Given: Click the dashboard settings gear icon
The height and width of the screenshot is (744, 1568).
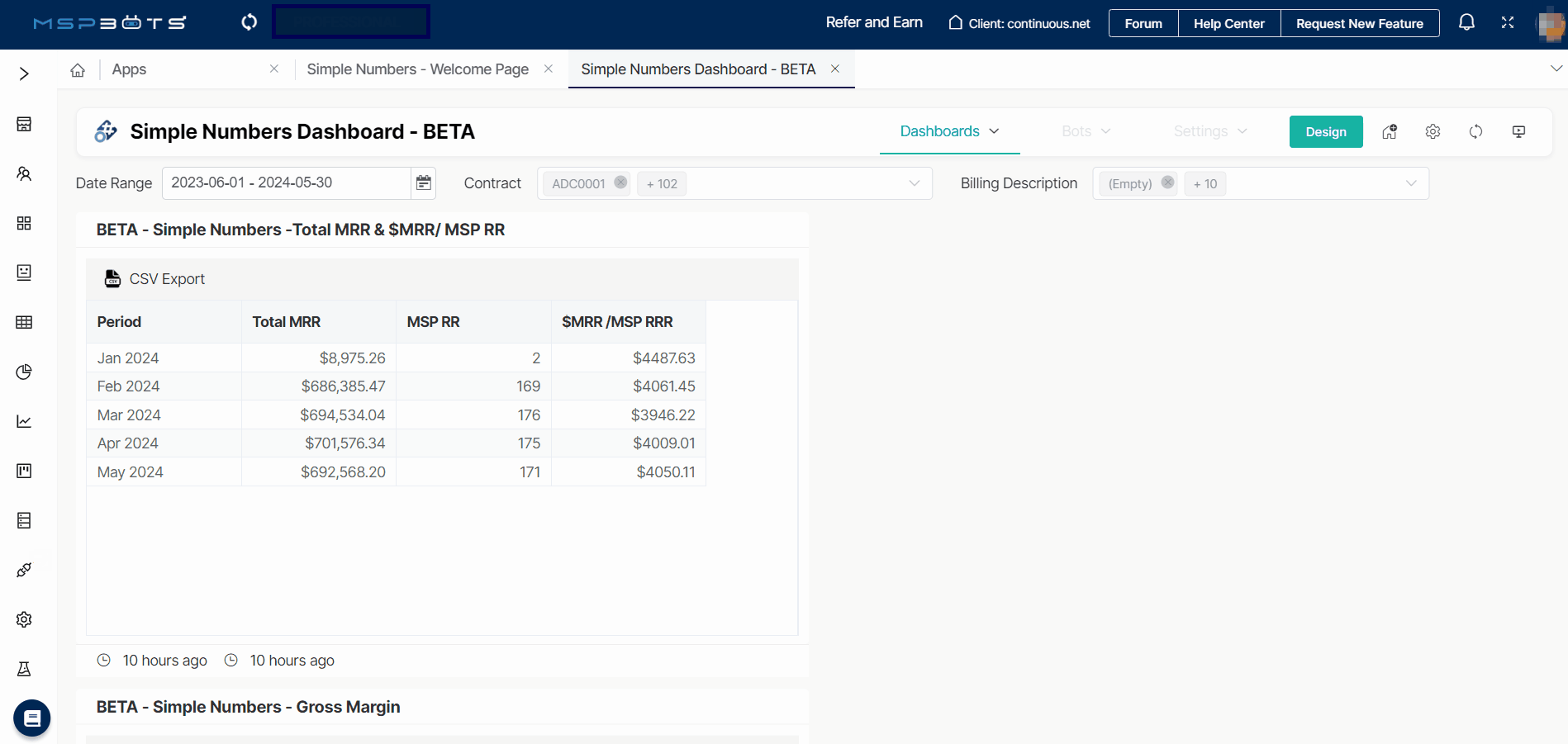Looking at the screenshot, I should point(1433,132).
